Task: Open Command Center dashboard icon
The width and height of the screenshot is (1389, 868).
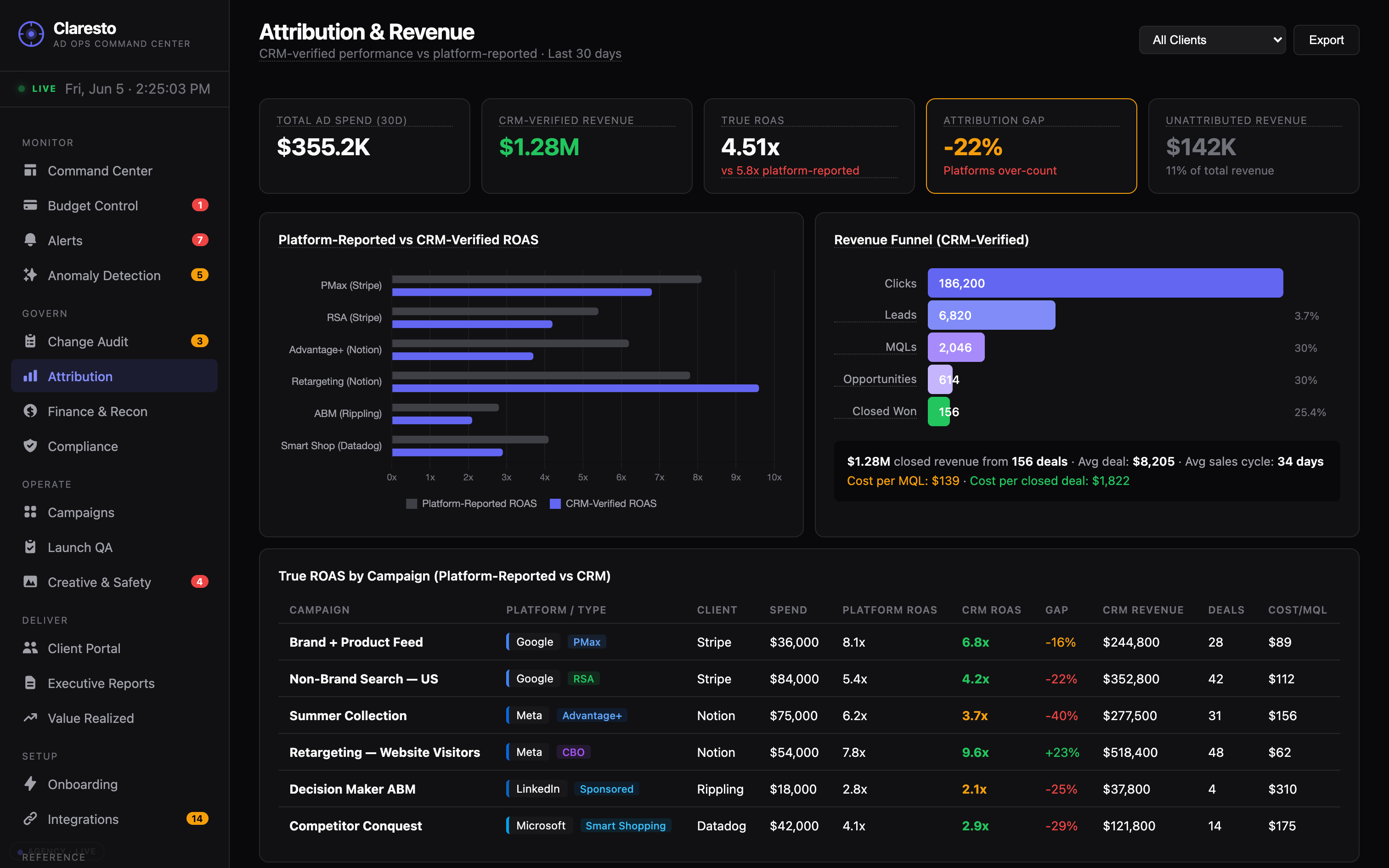Action: 30,170
